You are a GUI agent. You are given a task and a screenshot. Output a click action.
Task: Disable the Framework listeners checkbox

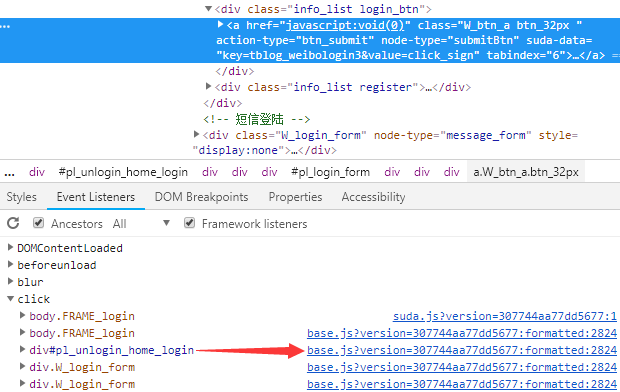coord(189,223)
